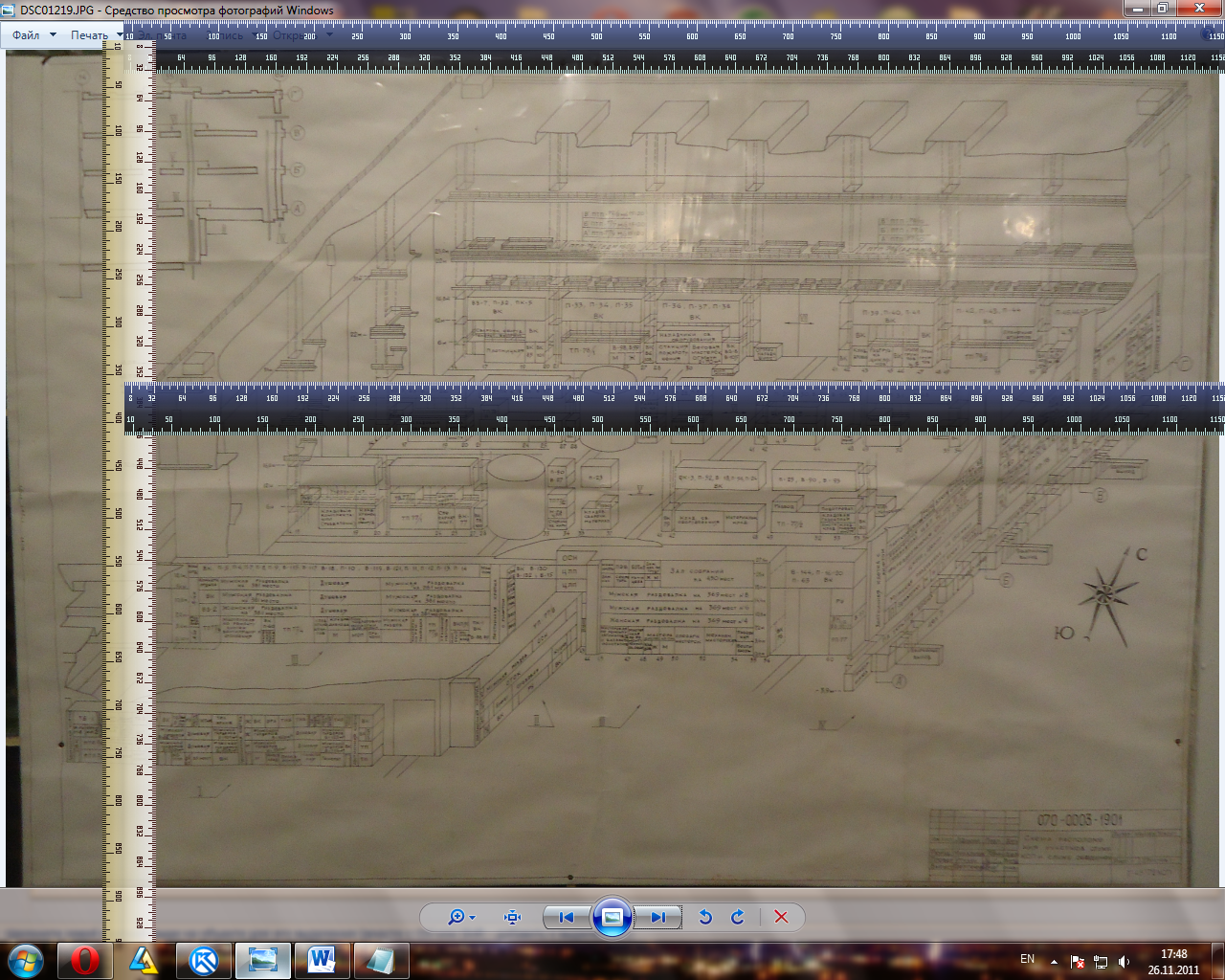1225x980 pixels.
Task: Fit the photo to the window
Action: [x=513, y=917]
